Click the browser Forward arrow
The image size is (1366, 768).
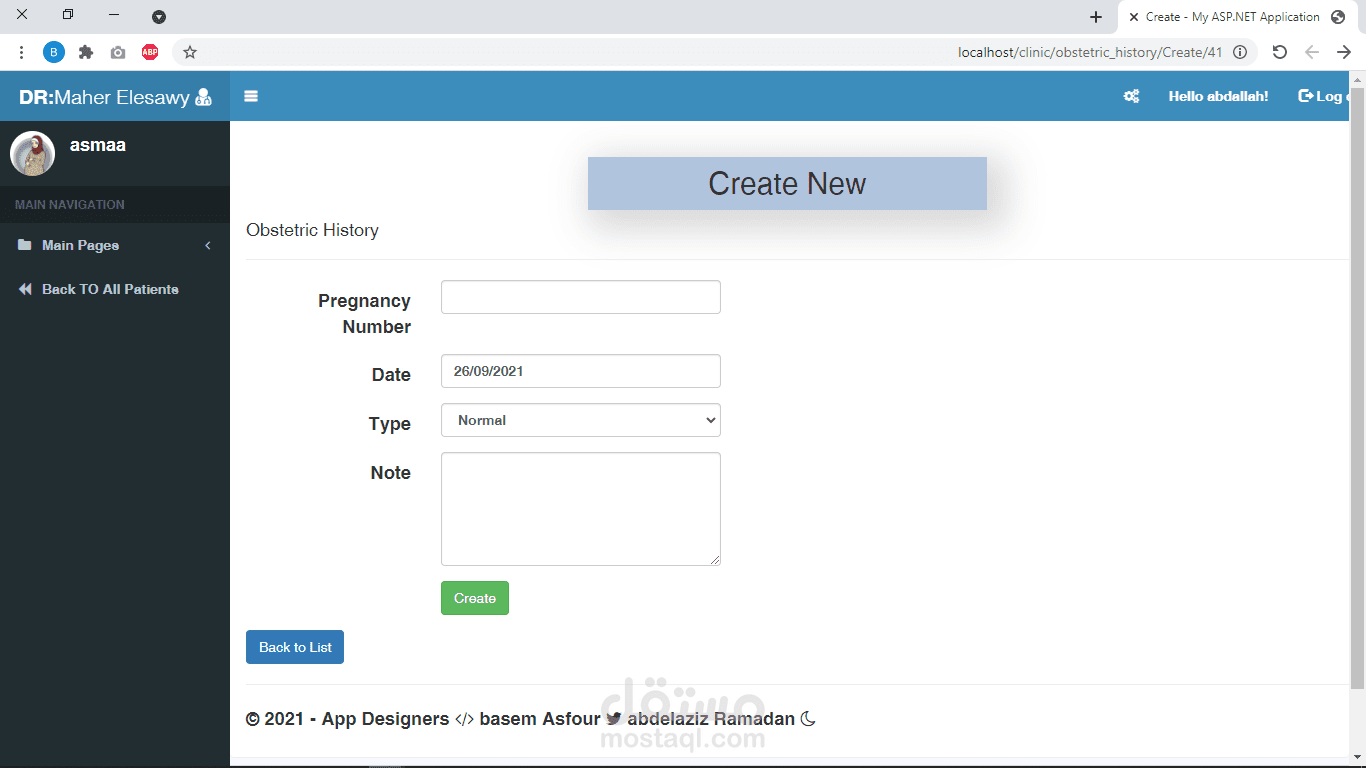[1344, 52]
